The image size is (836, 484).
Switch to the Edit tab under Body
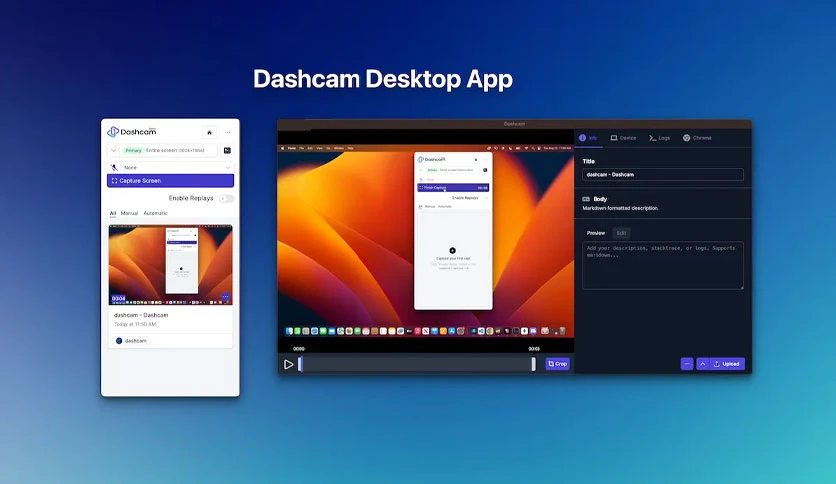pos(621,233)
